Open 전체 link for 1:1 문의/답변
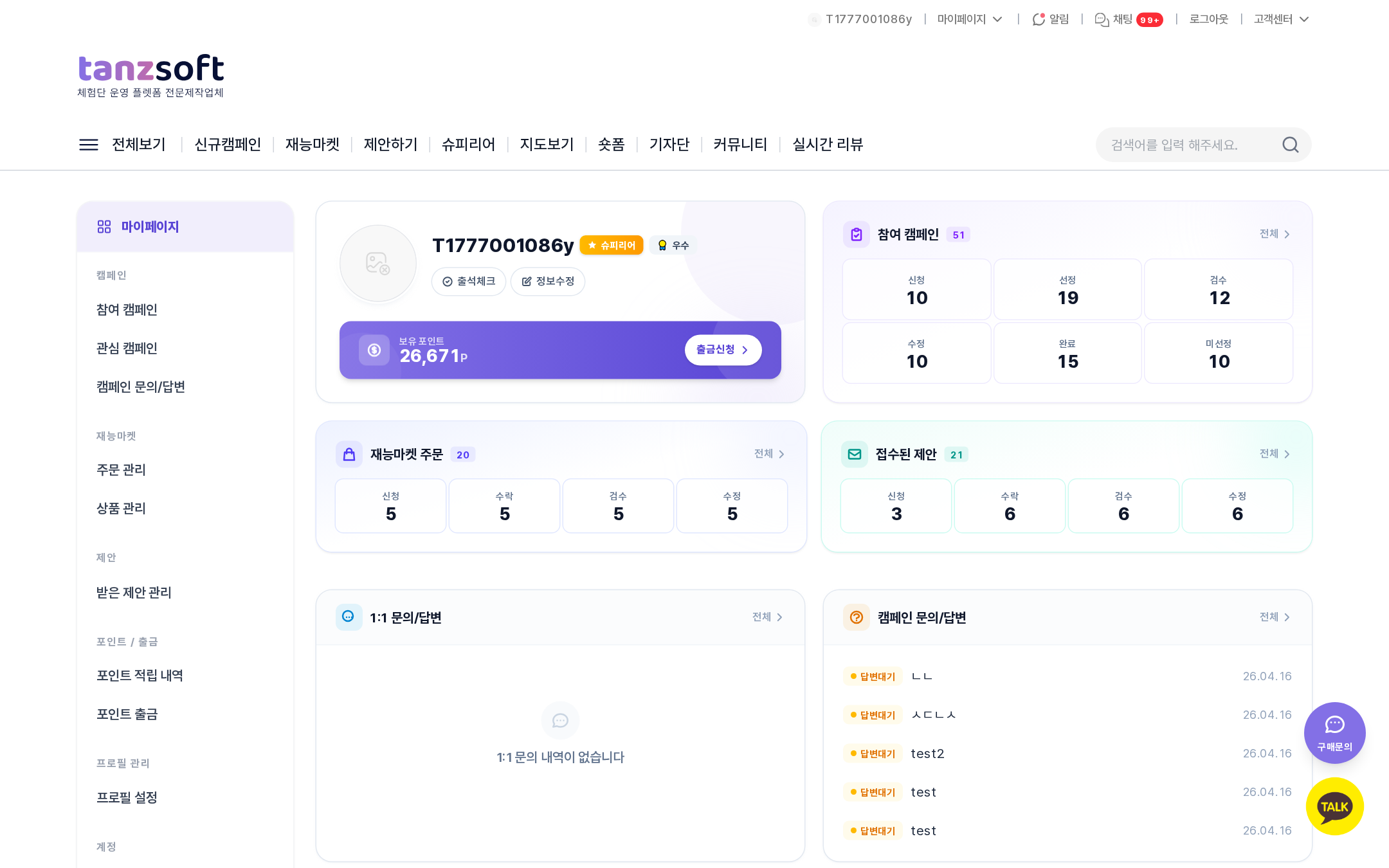1389x868 pixels. click(767, 617)
